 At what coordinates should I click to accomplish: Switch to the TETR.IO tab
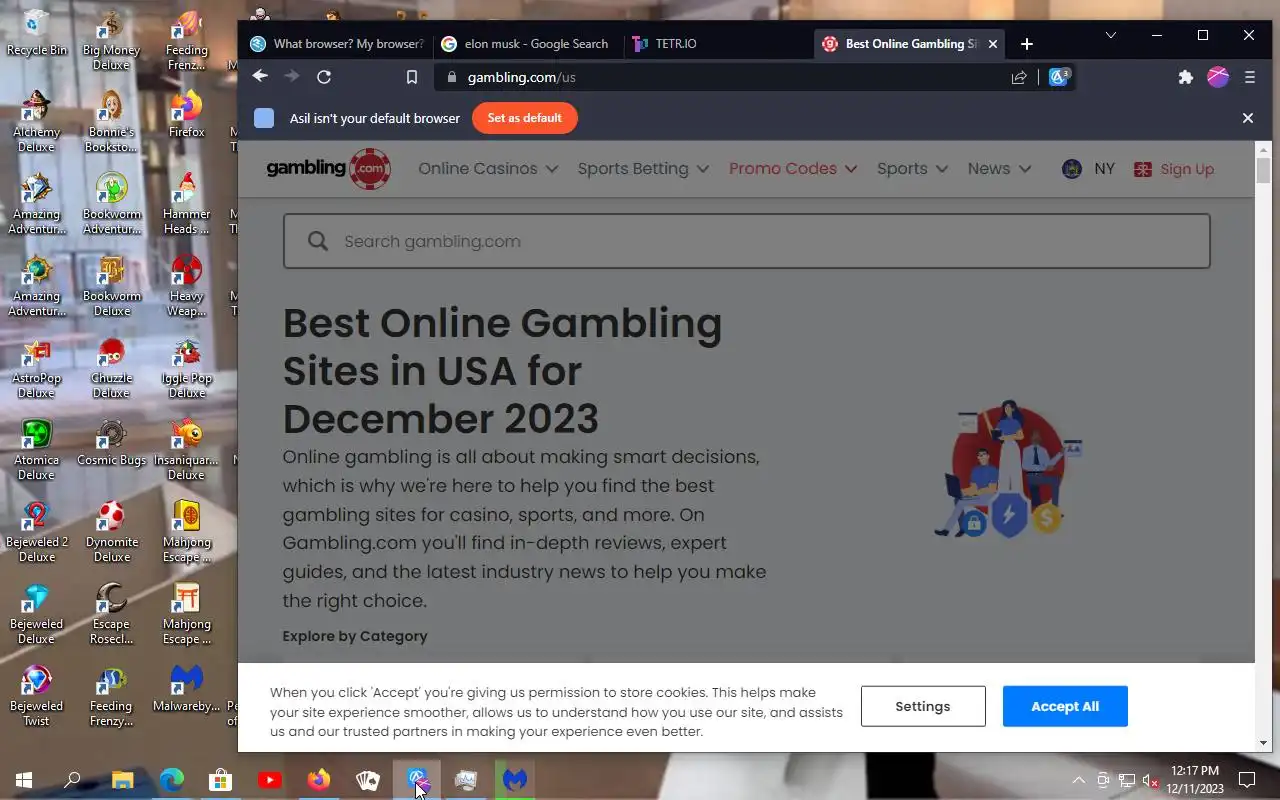point(719,44)
